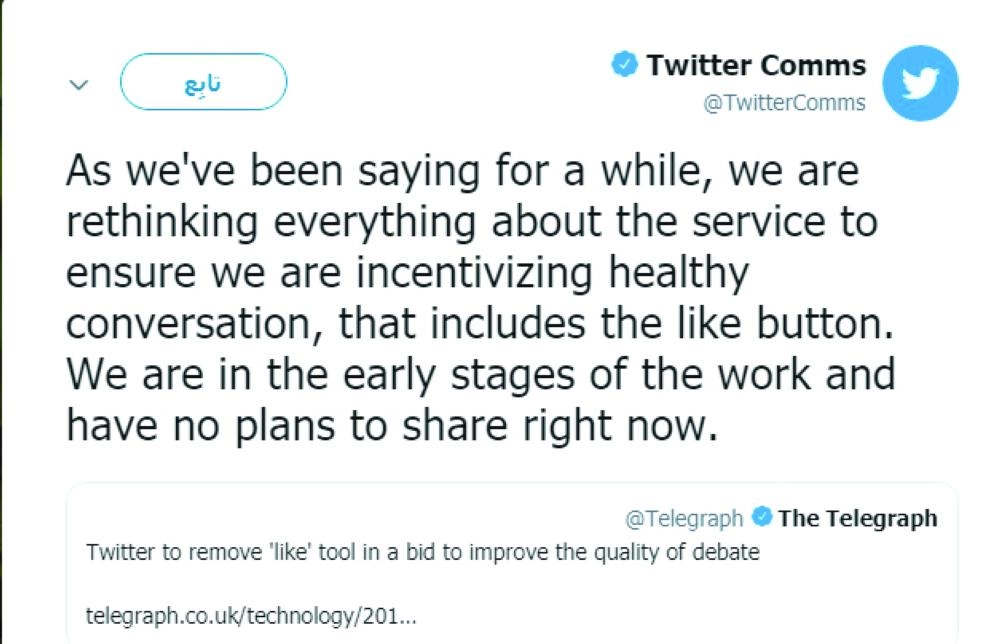Open the Twitter Comms display name
Viewport: 1000px width, 644px height.
coord(755,66)
